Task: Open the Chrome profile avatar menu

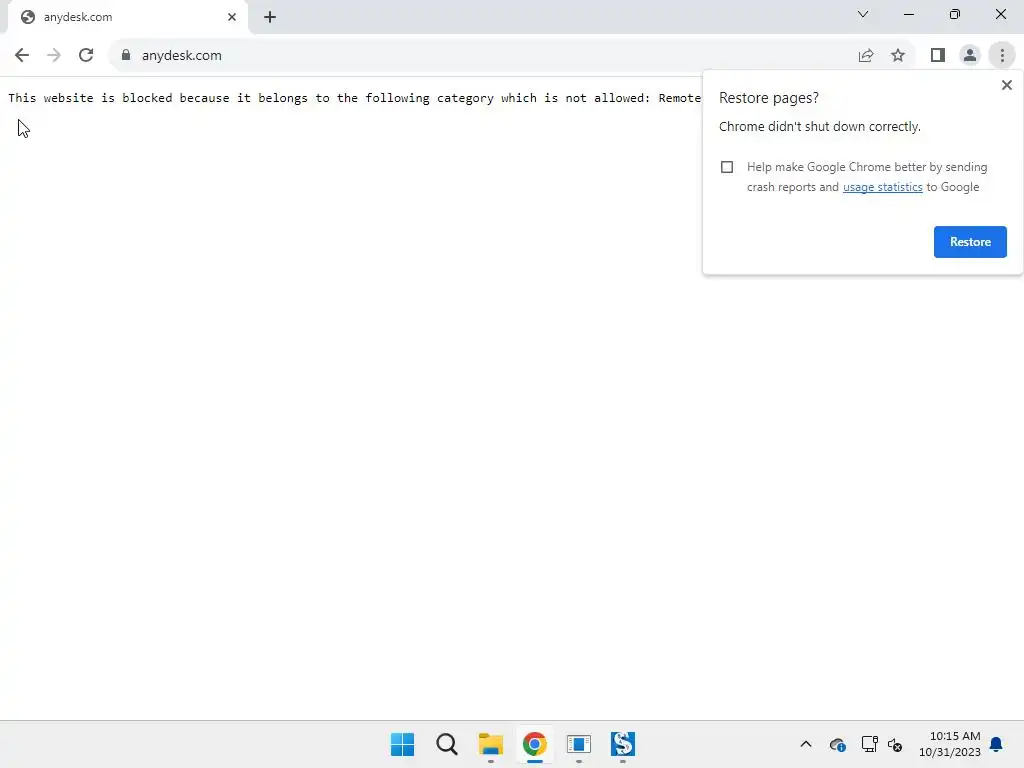Action: coord(970,56)
